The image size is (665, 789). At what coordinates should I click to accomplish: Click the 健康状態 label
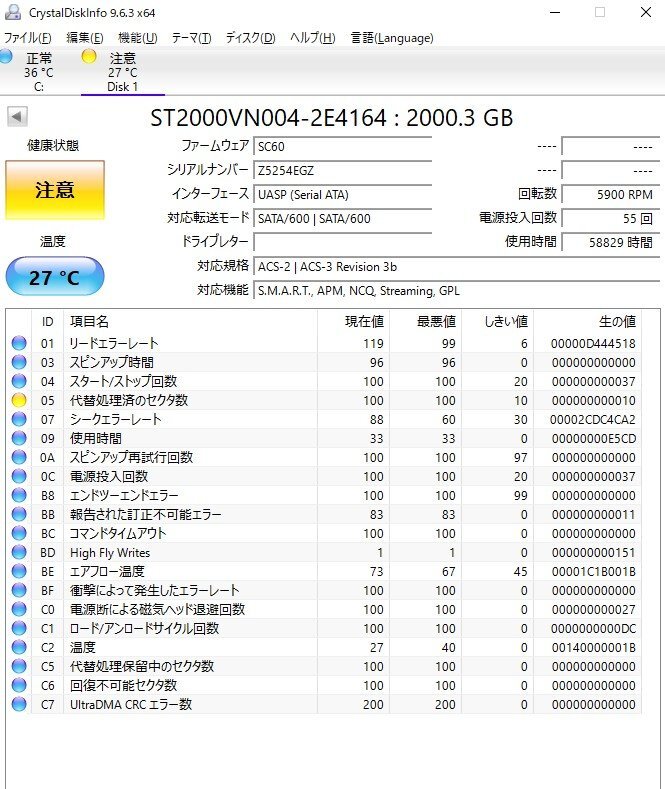click(x=53, y=145)
